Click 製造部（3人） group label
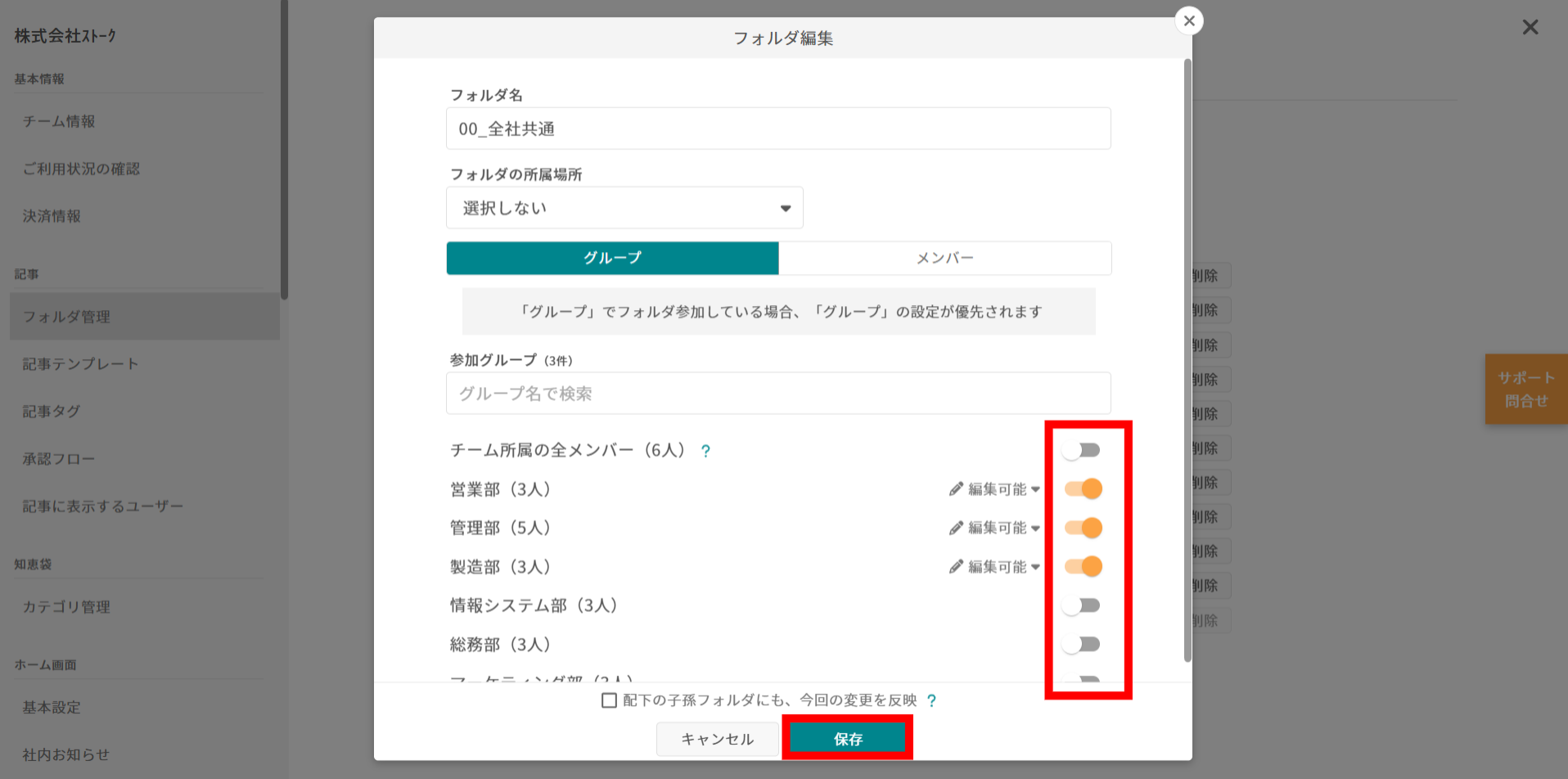 (x=501, y=566)
